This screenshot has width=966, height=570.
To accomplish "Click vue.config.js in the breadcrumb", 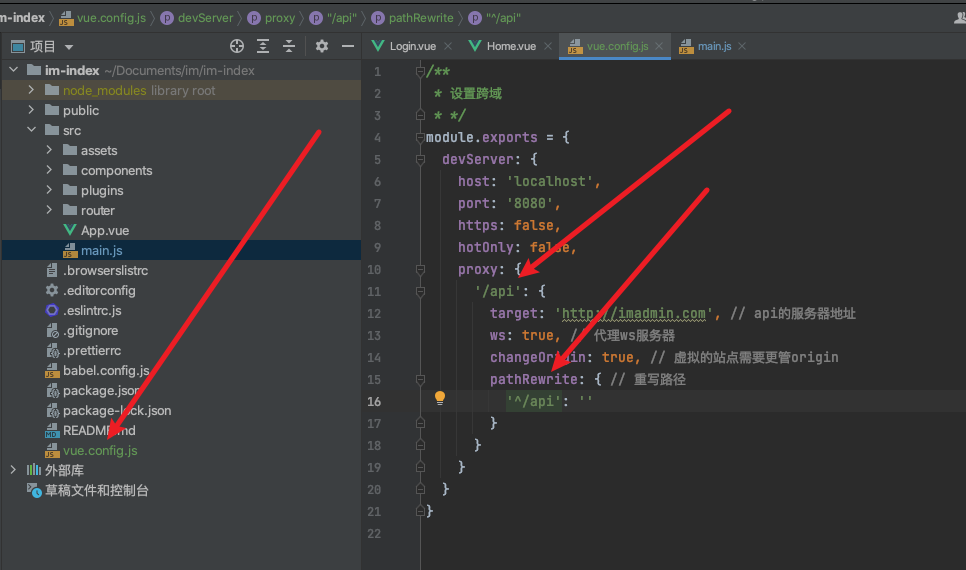I will click(x=111, y=18).
